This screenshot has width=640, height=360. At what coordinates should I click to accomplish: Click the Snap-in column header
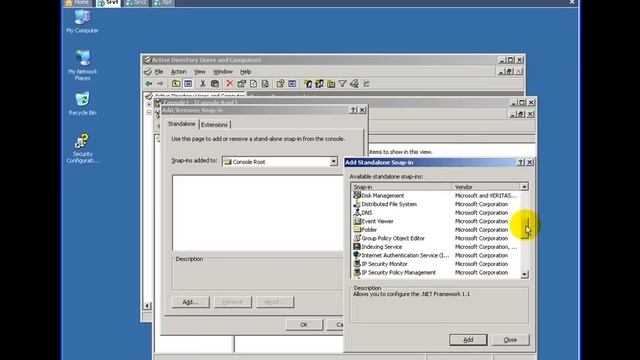[402, 187]
